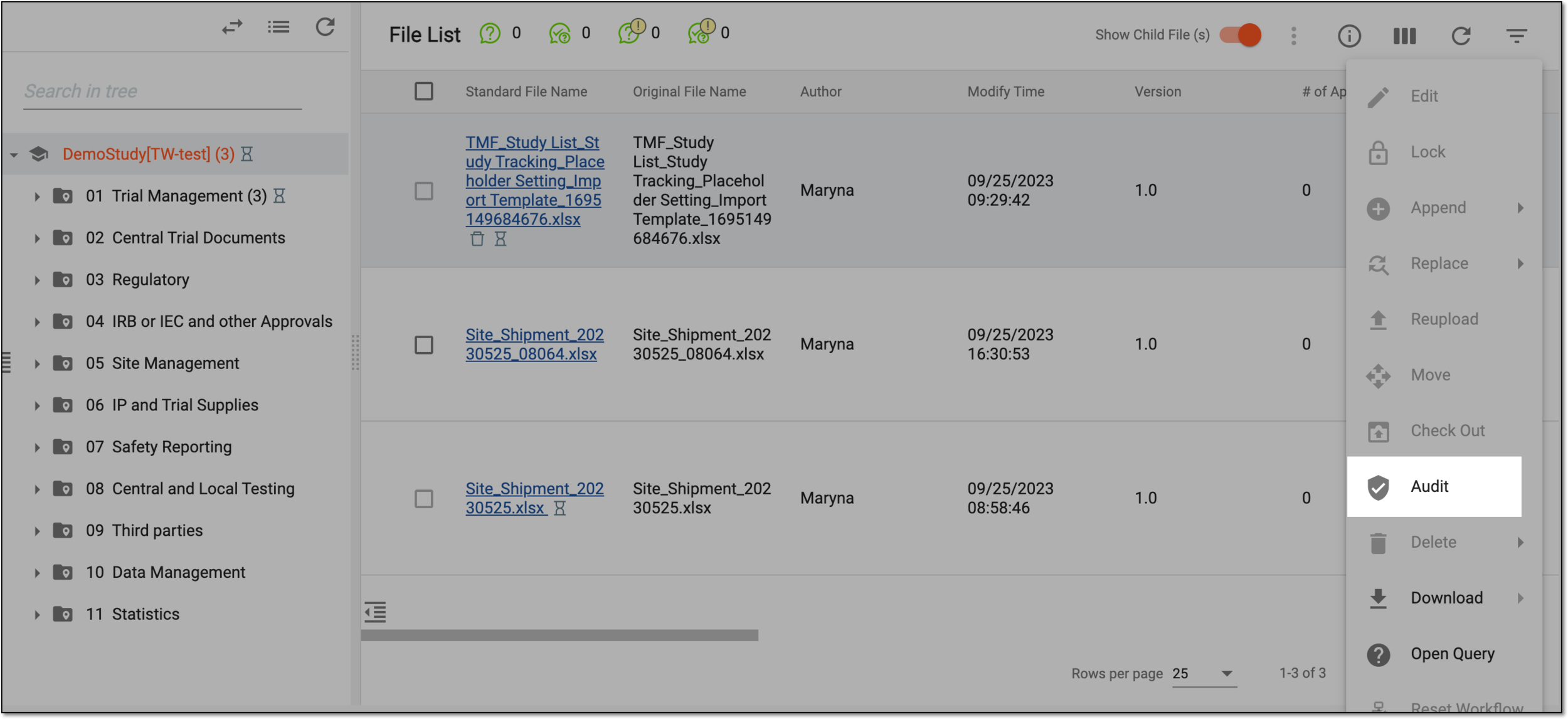Click the overdue open query icon
This screenshot has height=719, width=1568.
pyautogui.click(x=631, y=31)
